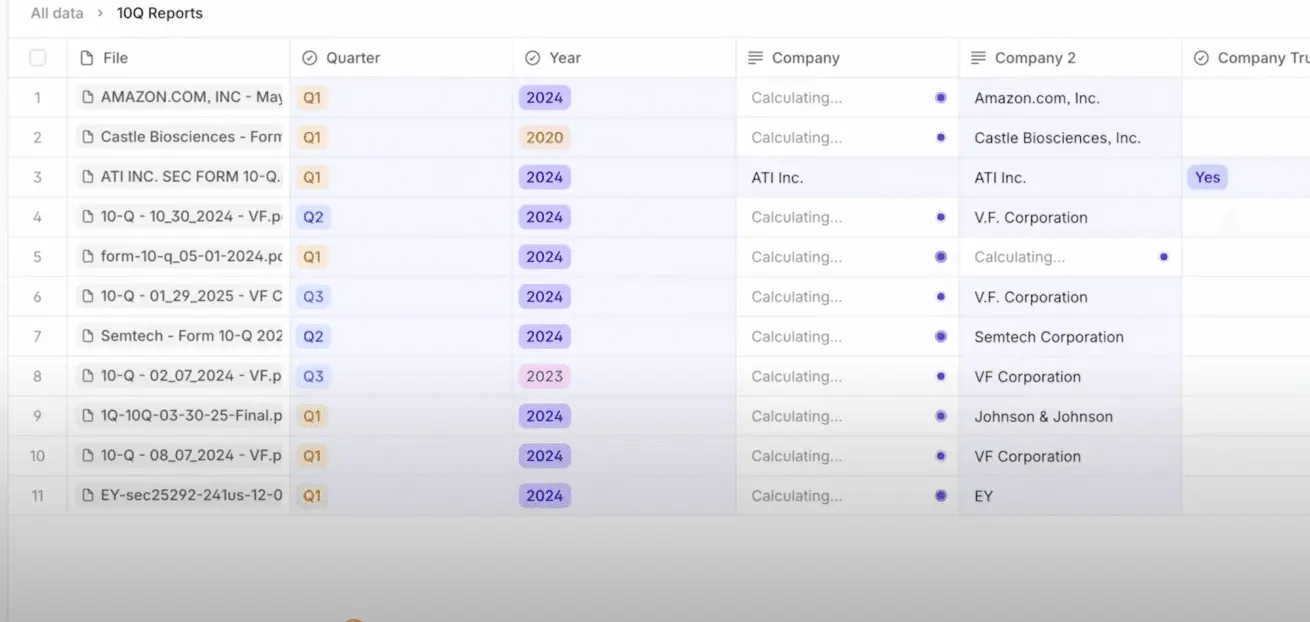The height and width of the screenshot is (622, 1310).
Task: Click the document icon for AMAZON.COM, INC file
Action: point(88,97)
